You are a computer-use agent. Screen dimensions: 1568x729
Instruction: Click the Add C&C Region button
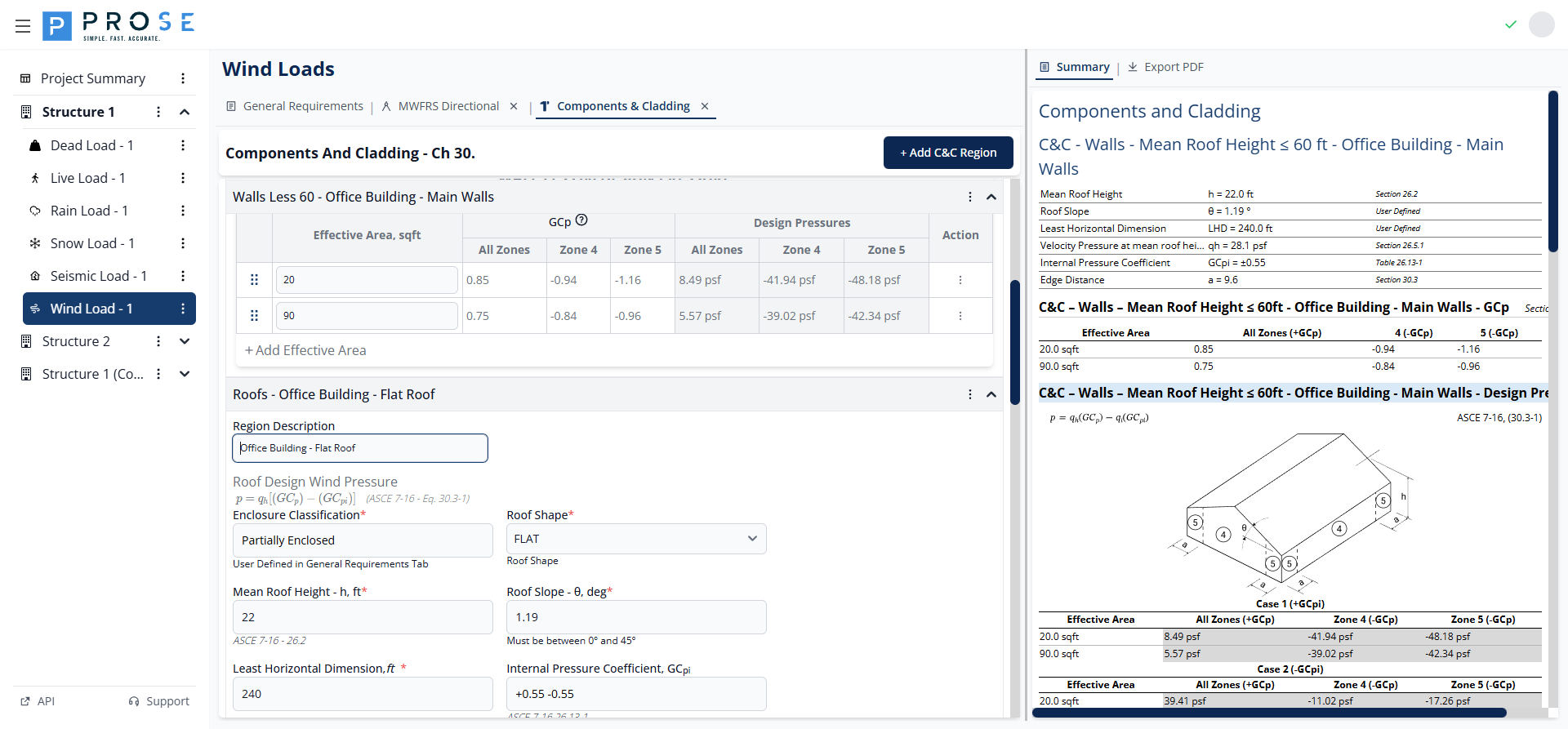[947, 153]
